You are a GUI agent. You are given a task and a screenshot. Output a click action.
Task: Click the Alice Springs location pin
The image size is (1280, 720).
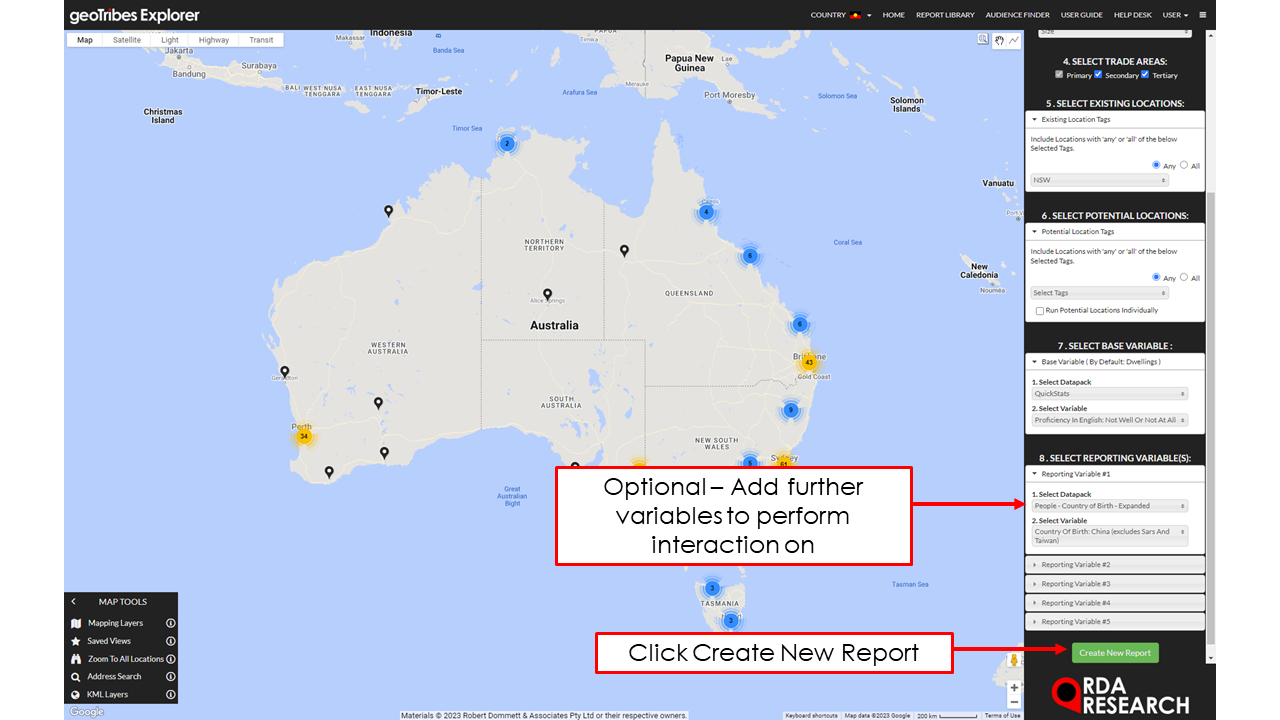pyautogui.click(x=547, y=295)
